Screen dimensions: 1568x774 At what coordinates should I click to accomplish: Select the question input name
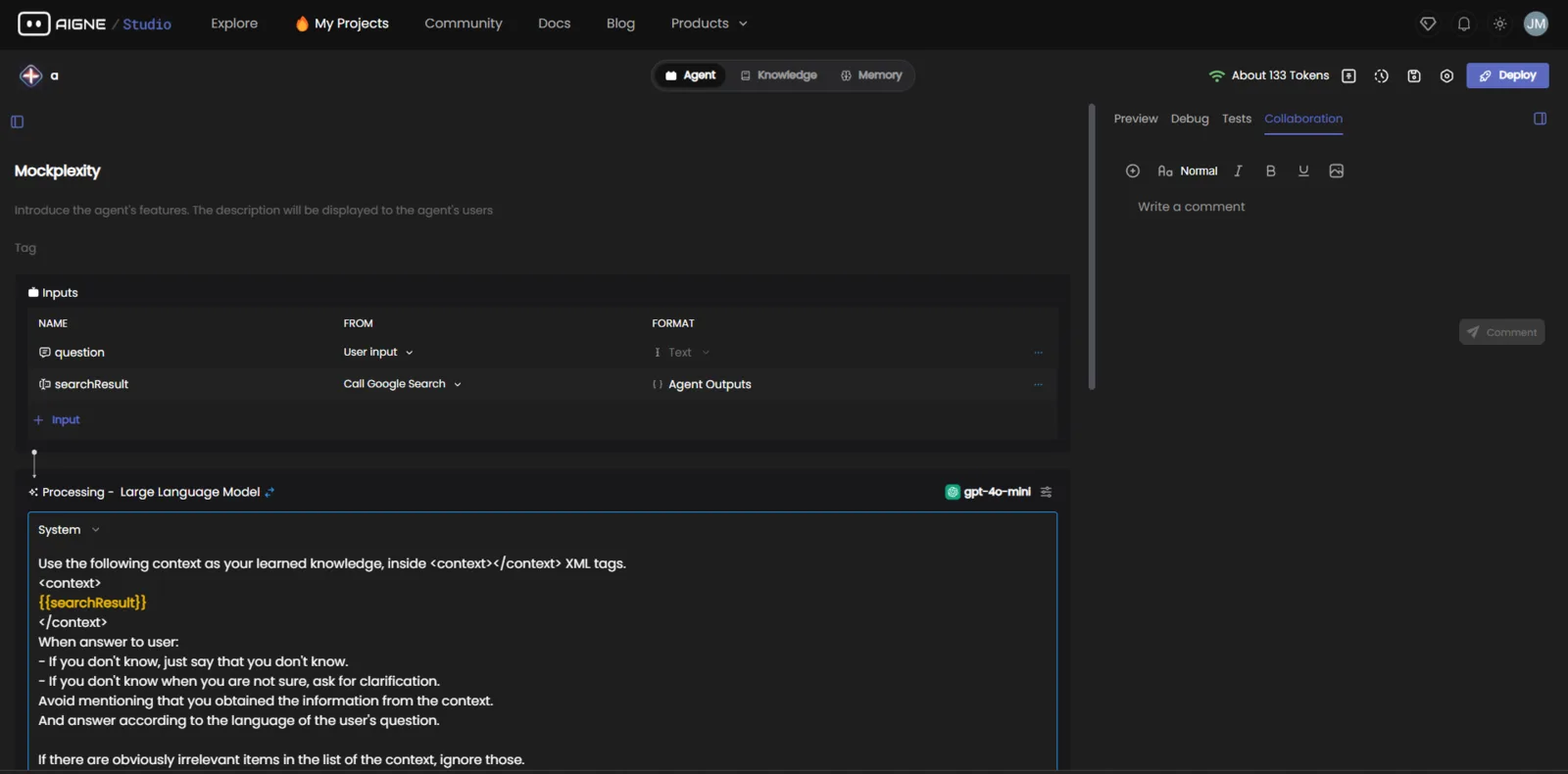click(x=79, y=353)
